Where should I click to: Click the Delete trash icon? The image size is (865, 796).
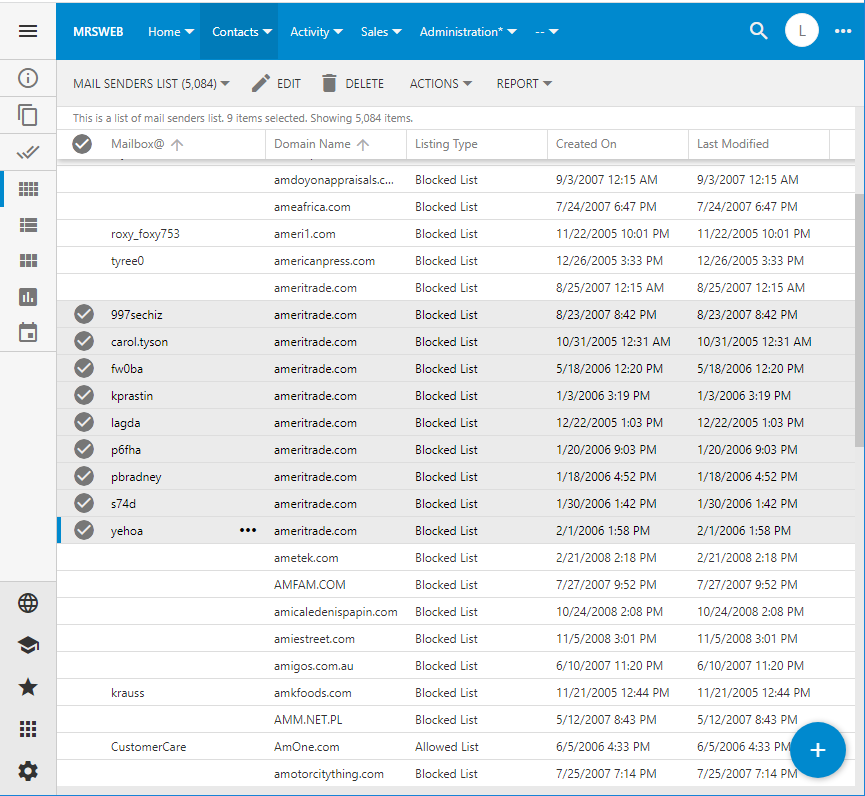329,83
